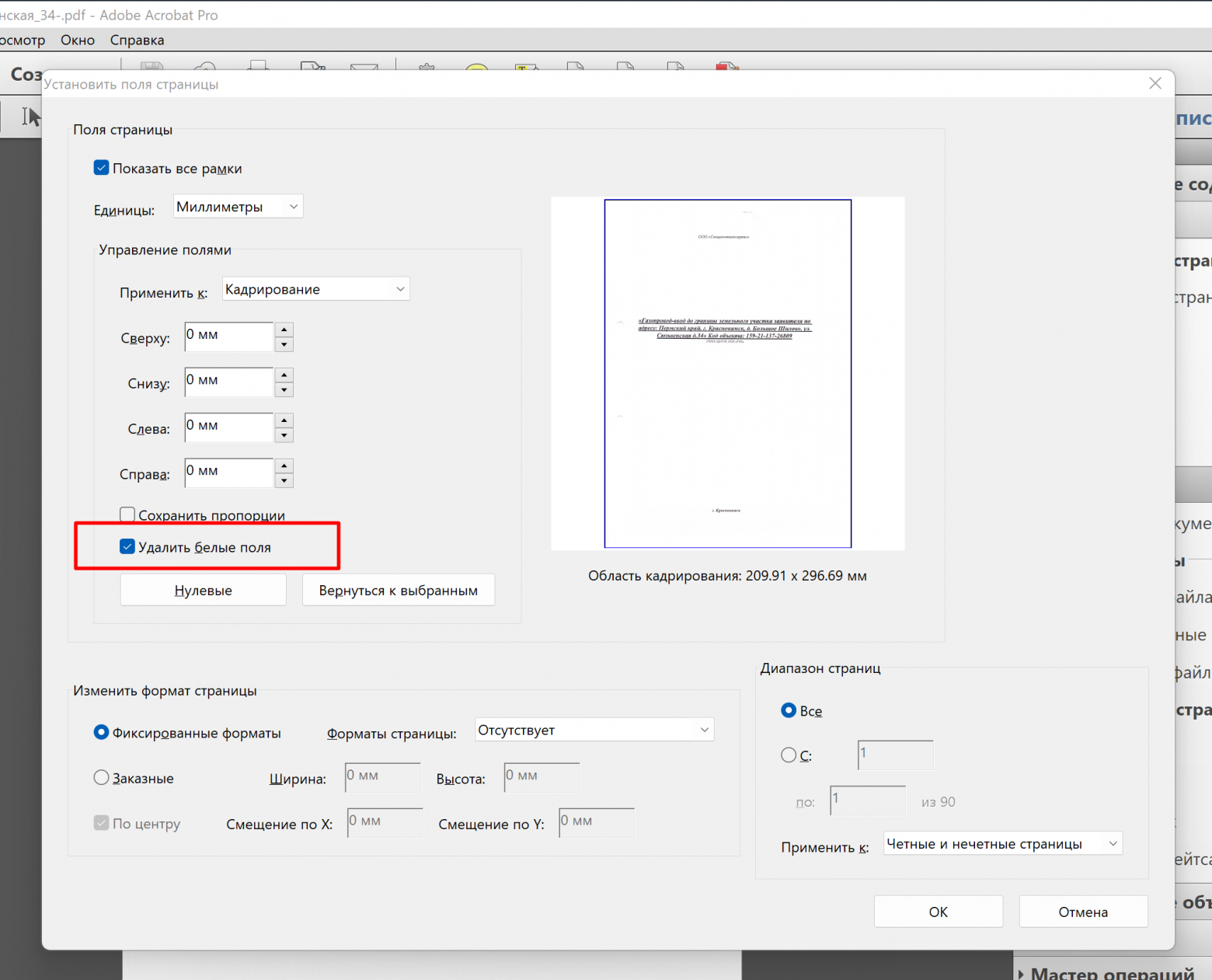The height and width of the screenshot is (980, 1212).
Task: Decrease the Слева margin with down arrow
Action: [x=284, y=435]
